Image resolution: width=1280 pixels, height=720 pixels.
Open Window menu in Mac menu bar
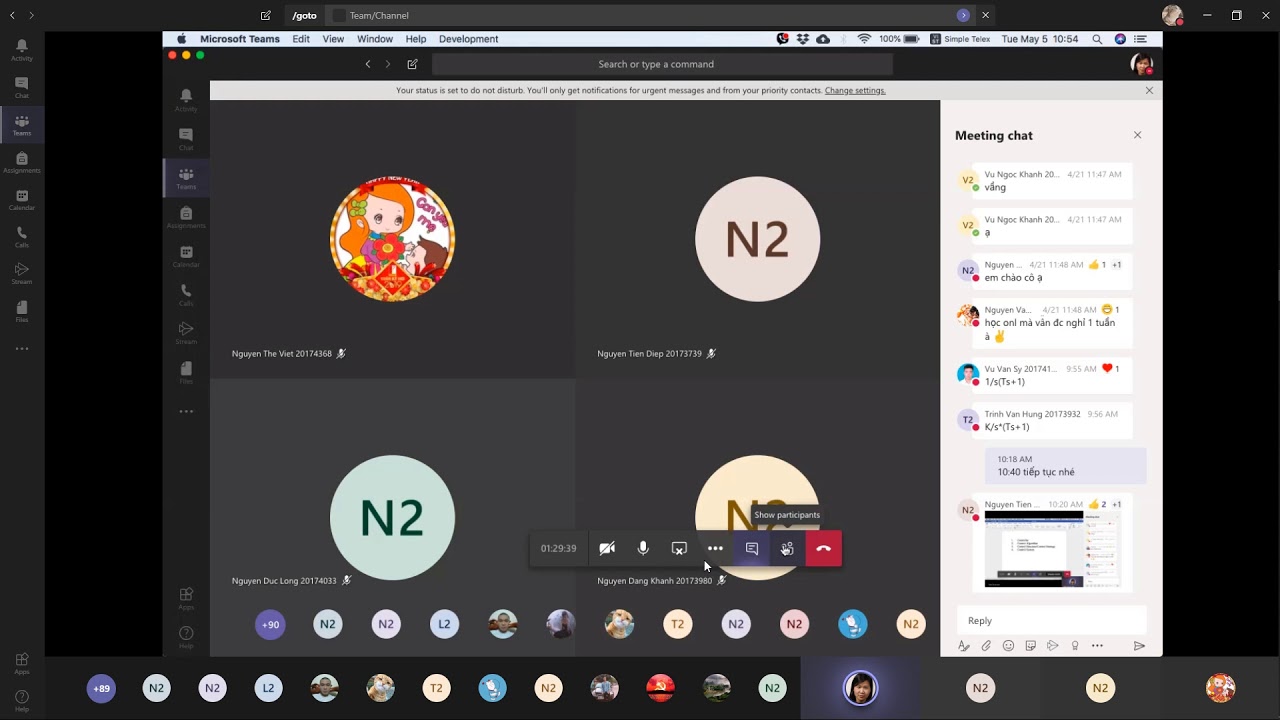click(x=375, y=39)
